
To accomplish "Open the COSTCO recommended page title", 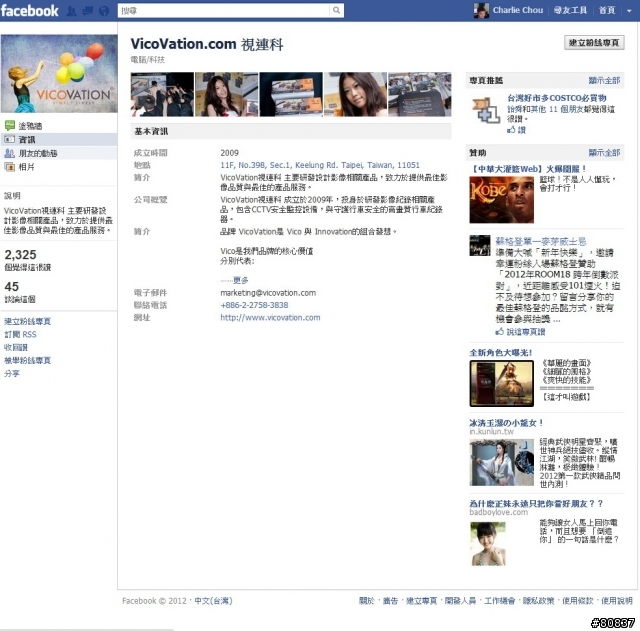I will click(x=557, y=98).
